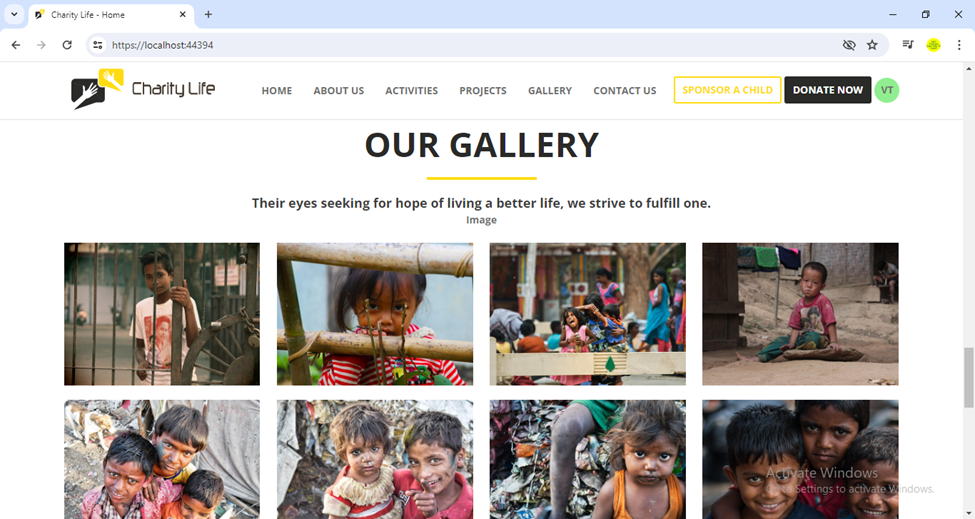Image resolution: width=975 pixels, height=519 pixels.
Task: Click the SPONSOR A CHILD button
Action: coord(728,90)
